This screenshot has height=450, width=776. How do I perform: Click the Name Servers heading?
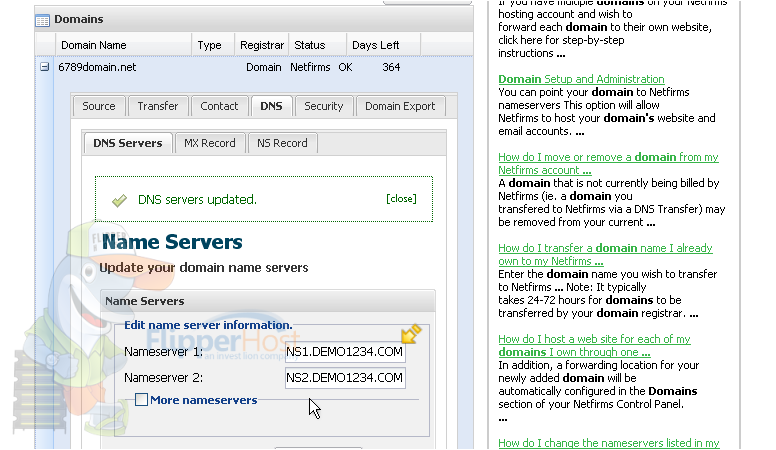(x=172, y=242)
